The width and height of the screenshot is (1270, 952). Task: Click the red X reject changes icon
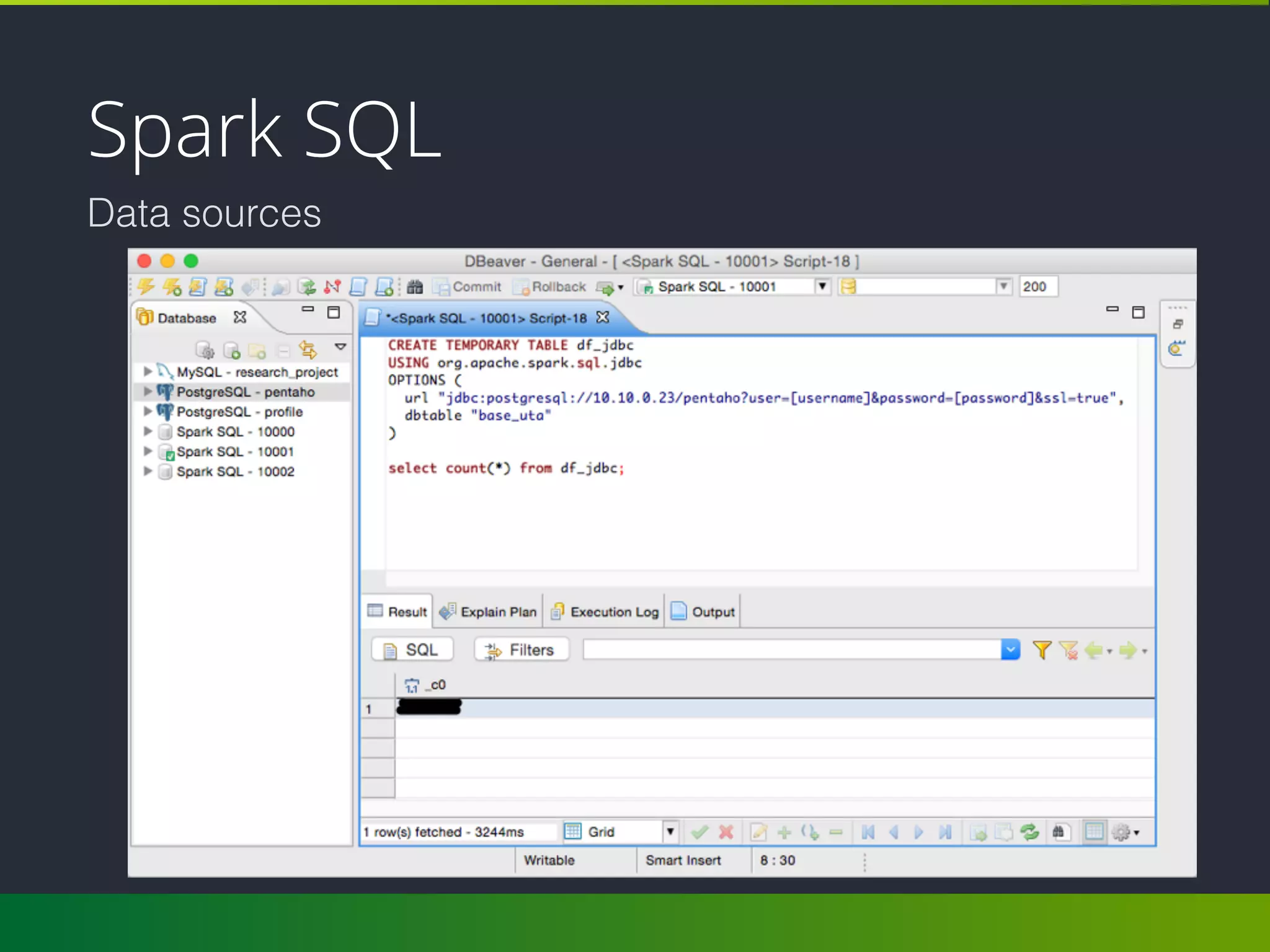click(x=726, y=832)
